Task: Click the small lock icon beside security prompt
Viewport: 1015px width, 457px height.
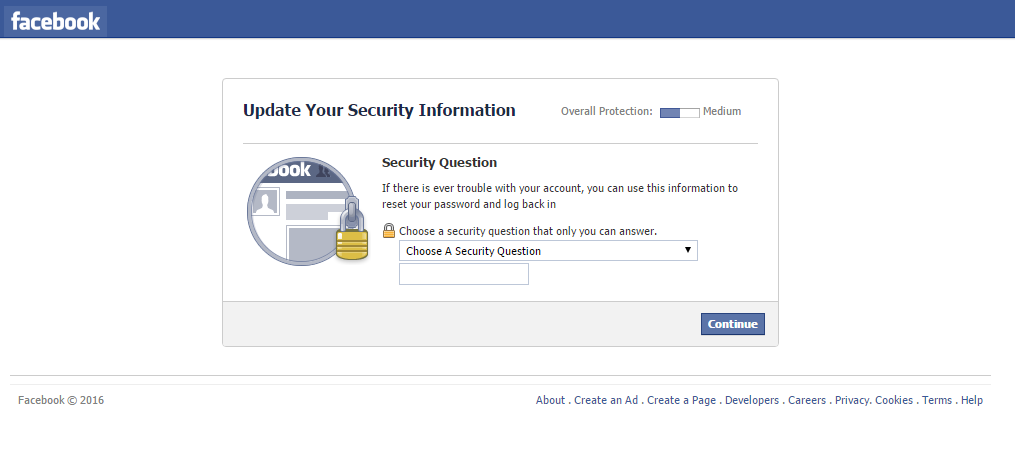Action: pos(389,230)
